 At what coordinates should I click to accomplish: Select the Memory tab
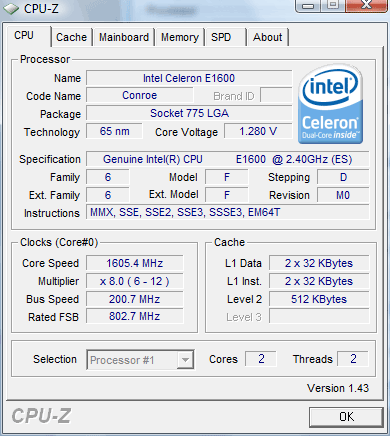tap(180, 37)
